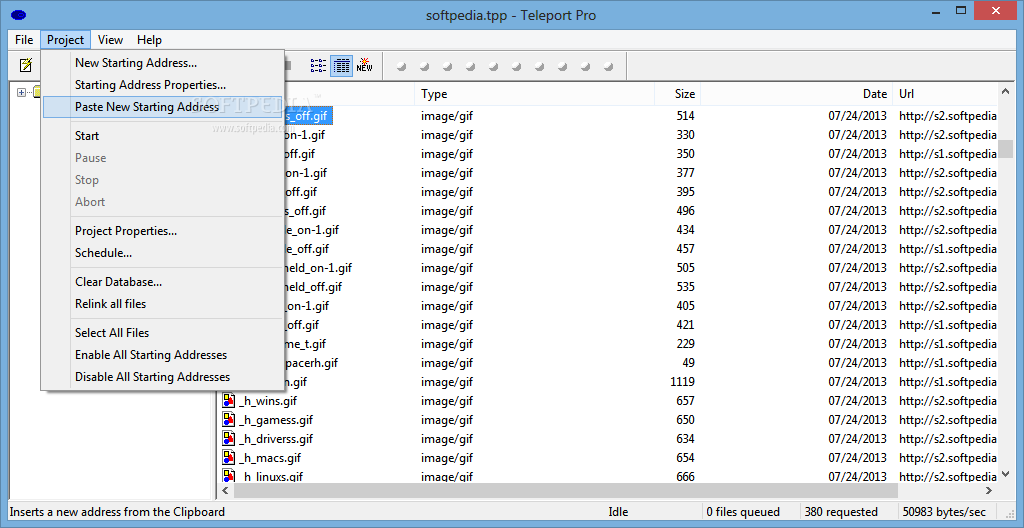The height and width of the screenshot is (528, 1024).
Task: Click Enable All Starting Addresses
Action: 163,355
